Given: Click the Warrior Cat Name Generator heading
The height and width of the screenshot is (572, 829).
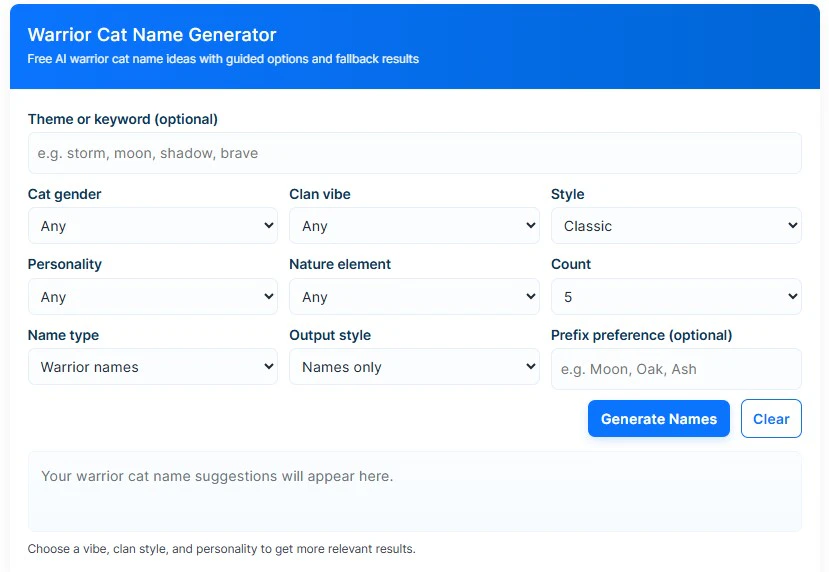Looking at the screenshot, I should coord(152,35).
